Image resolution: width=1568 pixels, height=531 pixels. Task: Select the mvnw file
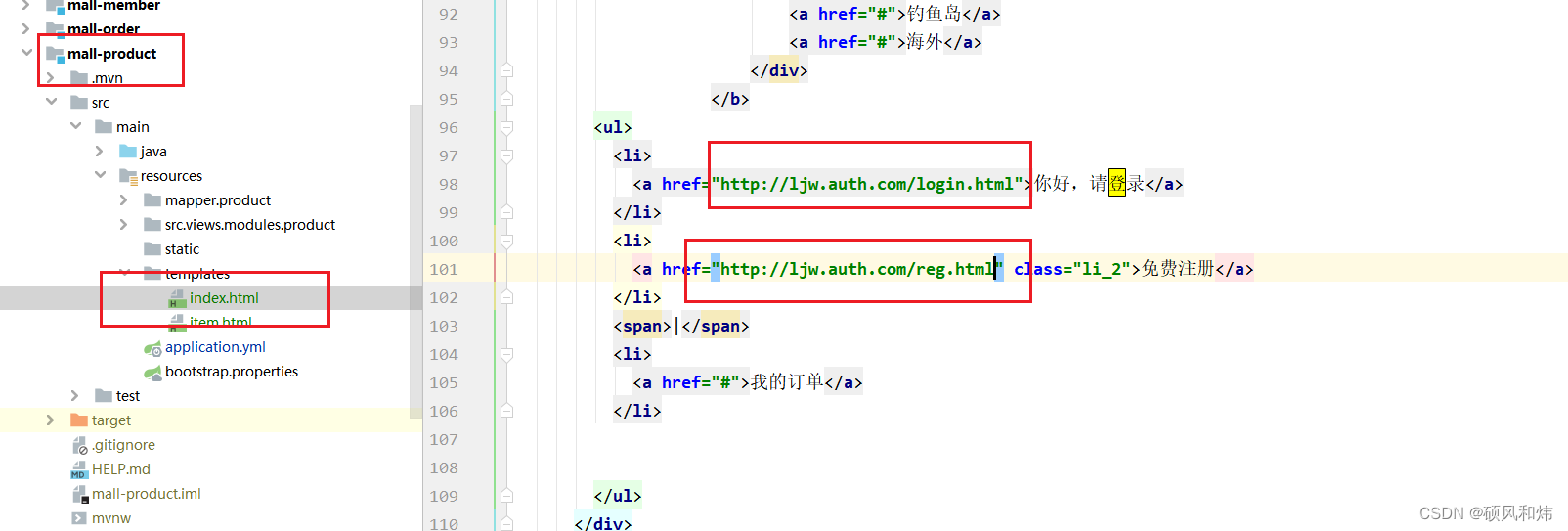pos(111,518)
